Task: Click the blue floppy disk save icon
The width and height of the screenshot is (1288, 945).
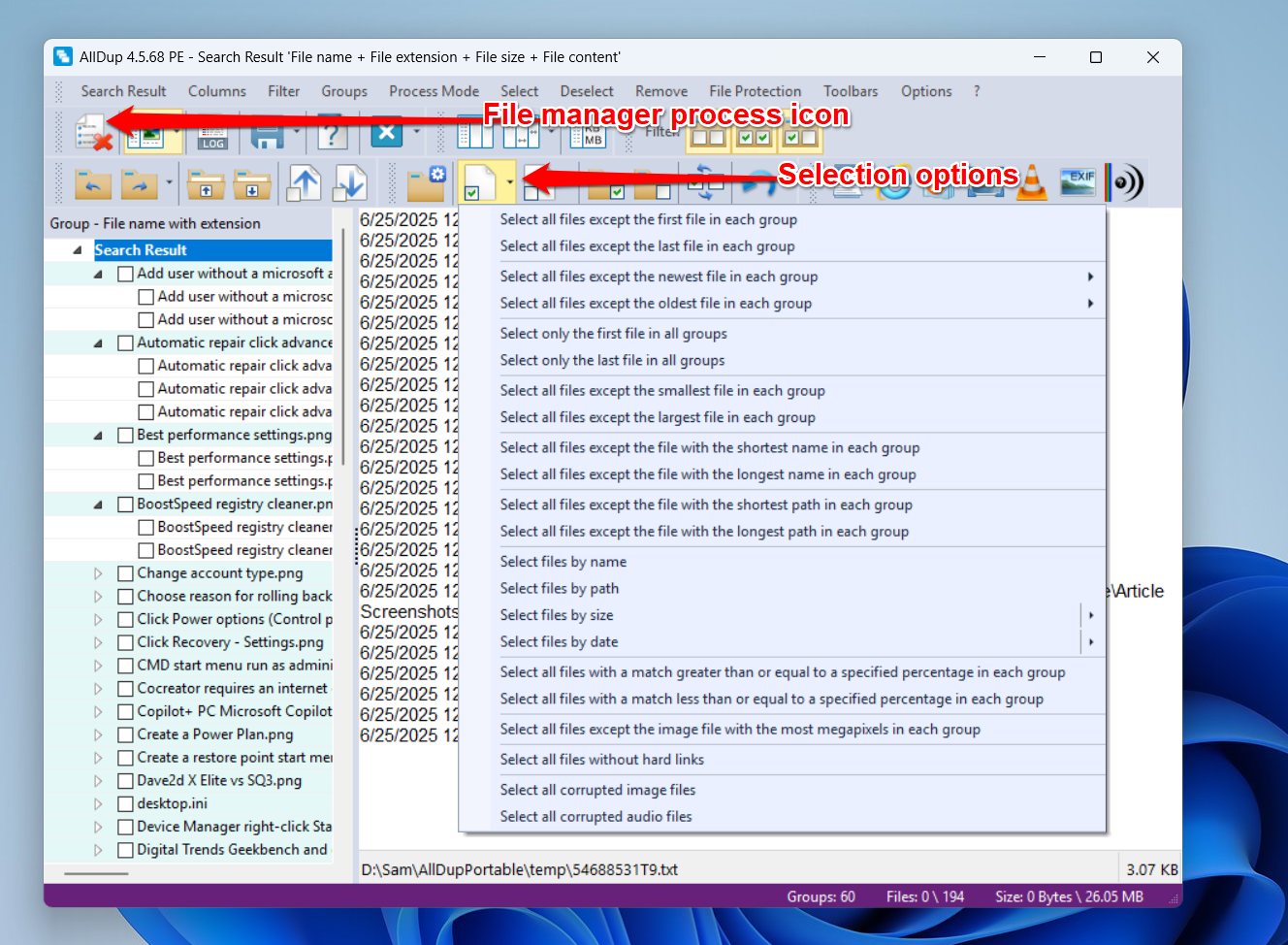Action: [267, 134]
